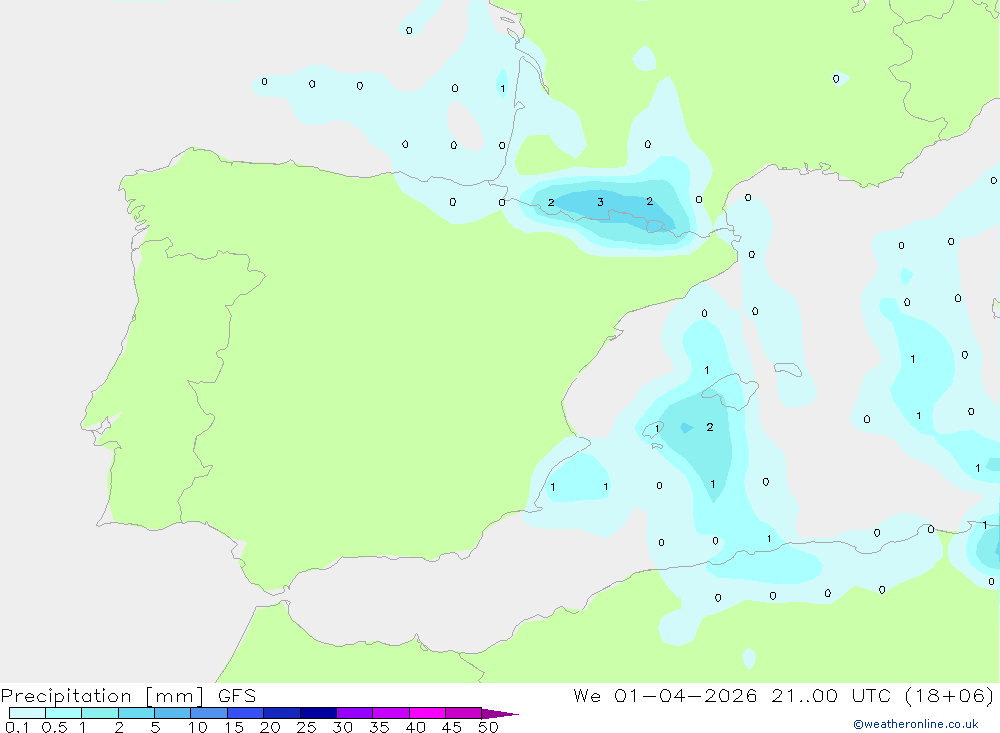
Task: Pick the 15–20 mm royal blue legend swatch
Action: tap(246, 713)
